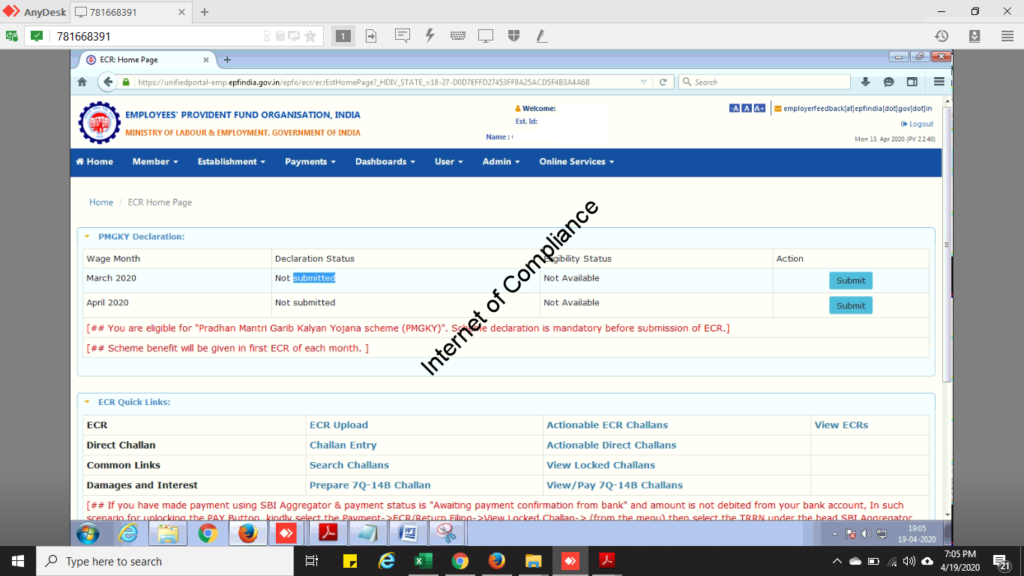The height and width of the screenshot is (576, 1024).
Task: Click the EPFO organisation logo
Action: coord(99,123)
